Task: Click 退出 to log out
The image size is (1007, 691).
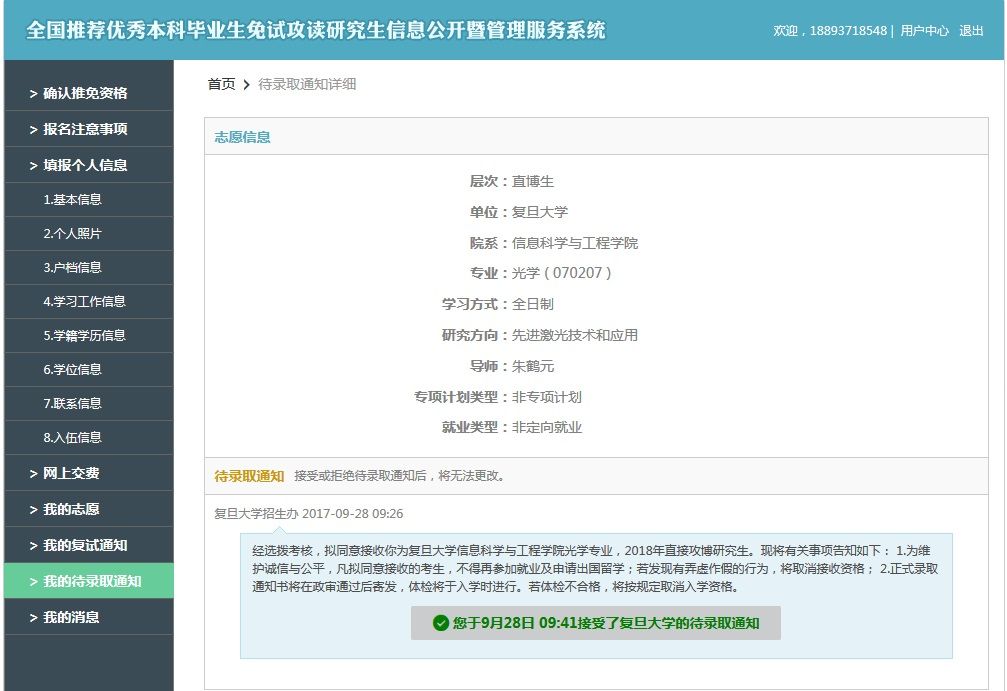Action: 971,31
